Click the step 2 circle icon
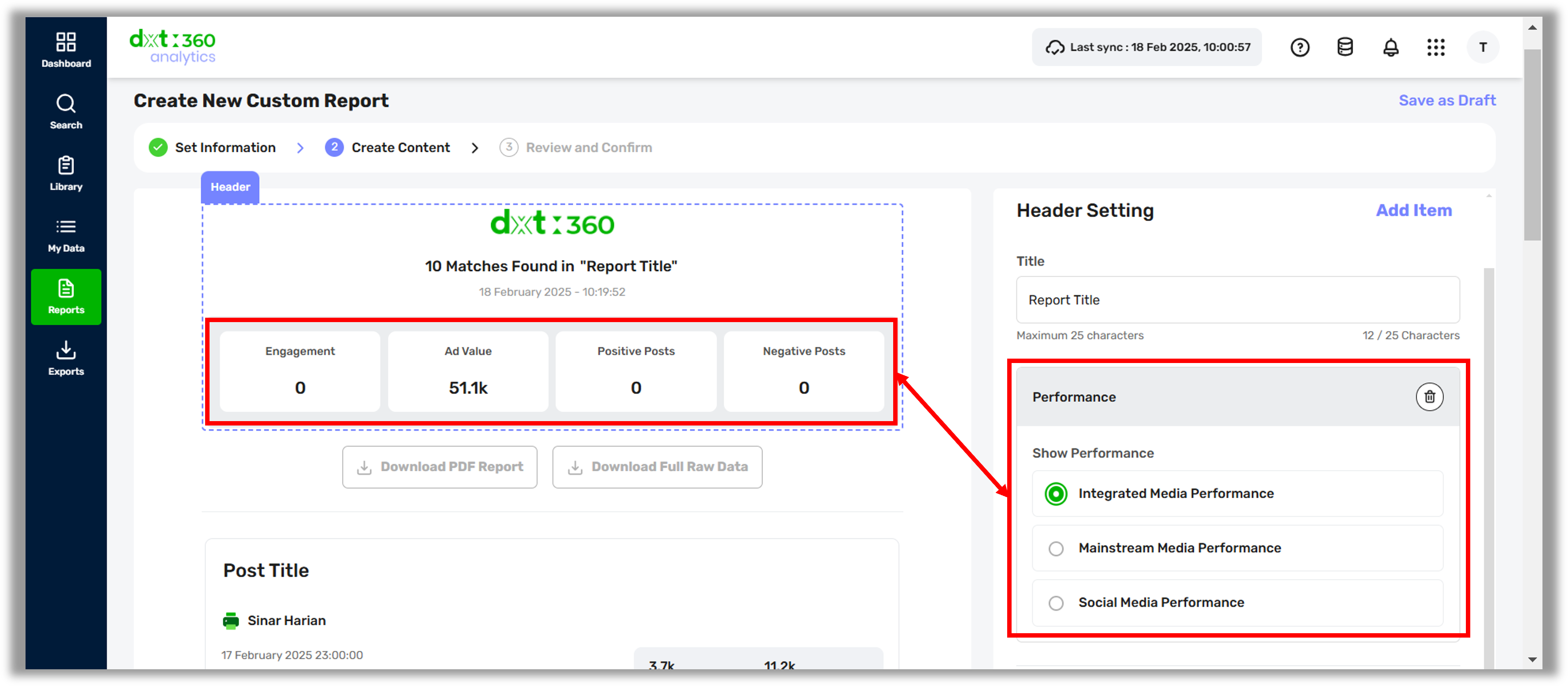This screenshot has width=1568, height=686. pyautogui.click(x=334, y=147)
